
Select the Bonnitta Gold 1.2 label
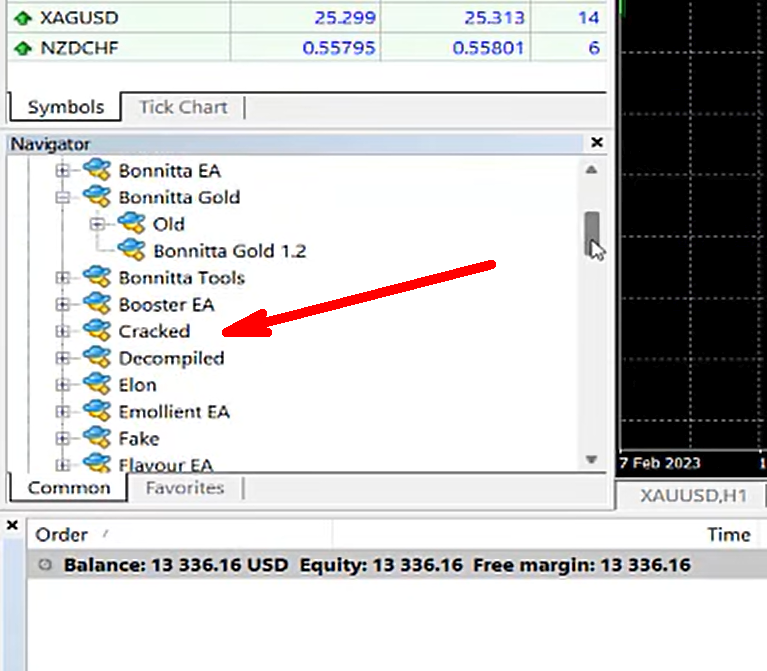click(x=230, y=251)
